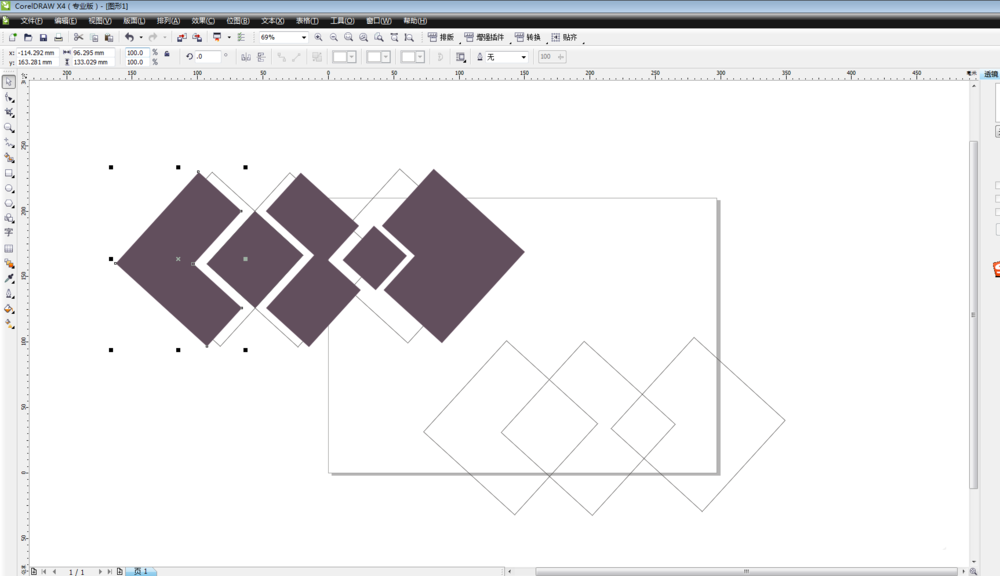This screenshot has width=1000, height=576.
Task: Pick the Eyedropper tool
Action: click(x=9, y=279)
